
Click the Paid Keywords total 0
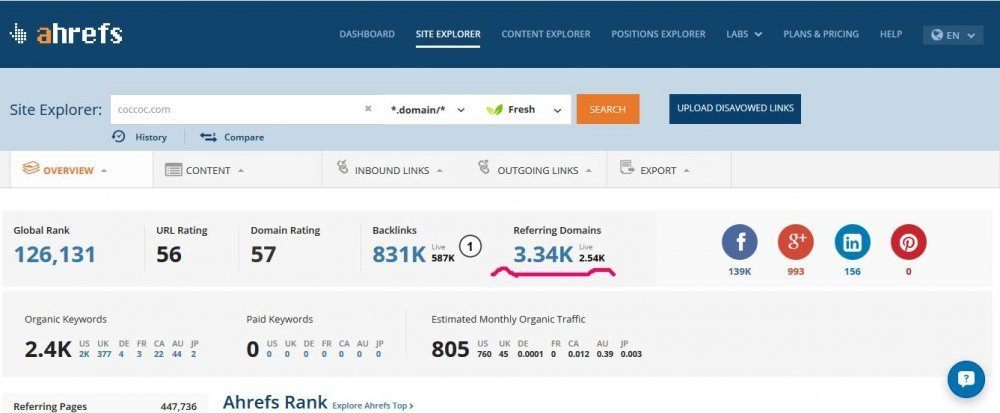(x=253, y=349)
